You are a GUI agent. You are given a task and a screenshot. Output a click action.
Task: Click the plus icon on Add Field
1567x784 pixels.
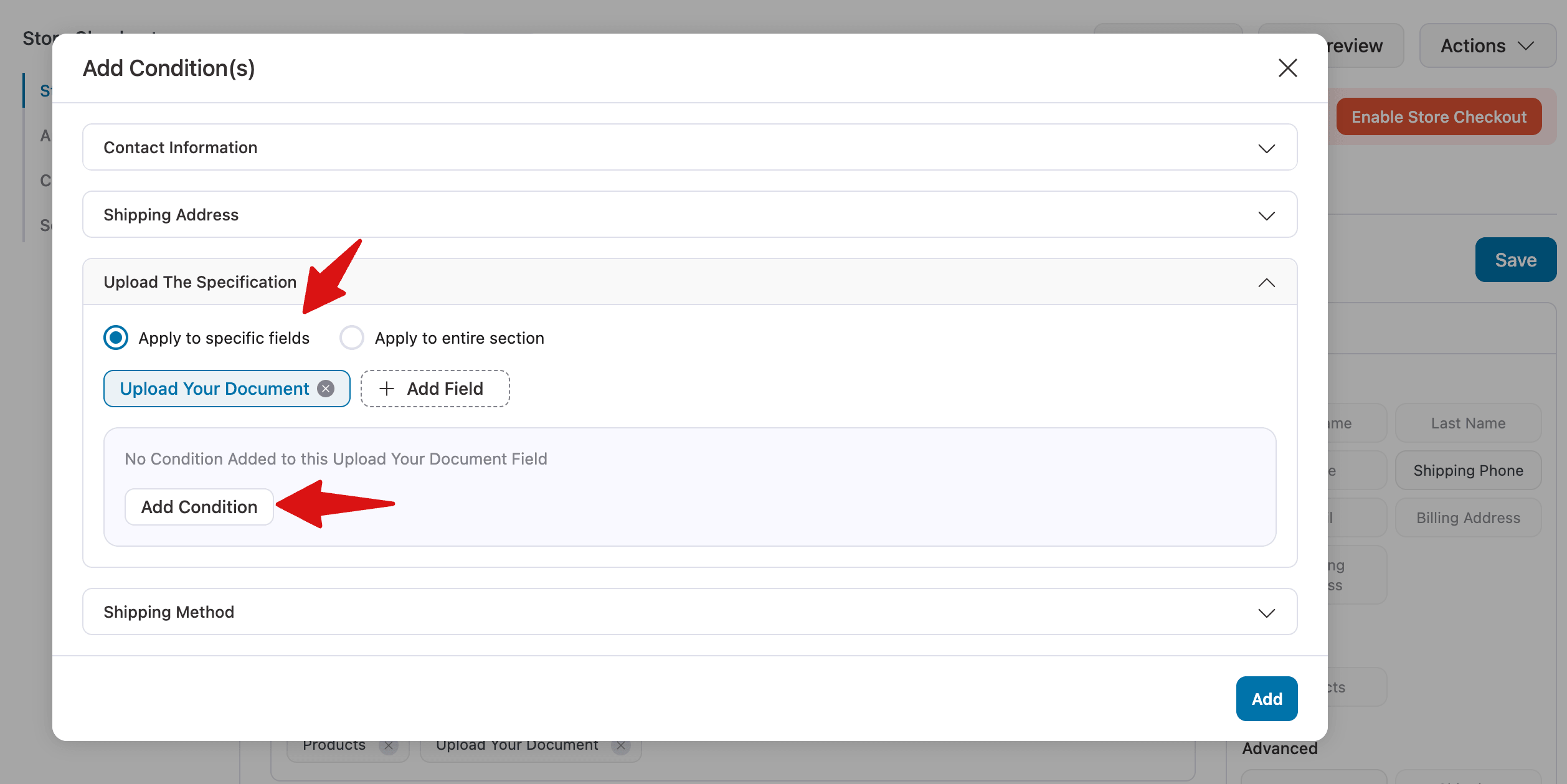387,389
